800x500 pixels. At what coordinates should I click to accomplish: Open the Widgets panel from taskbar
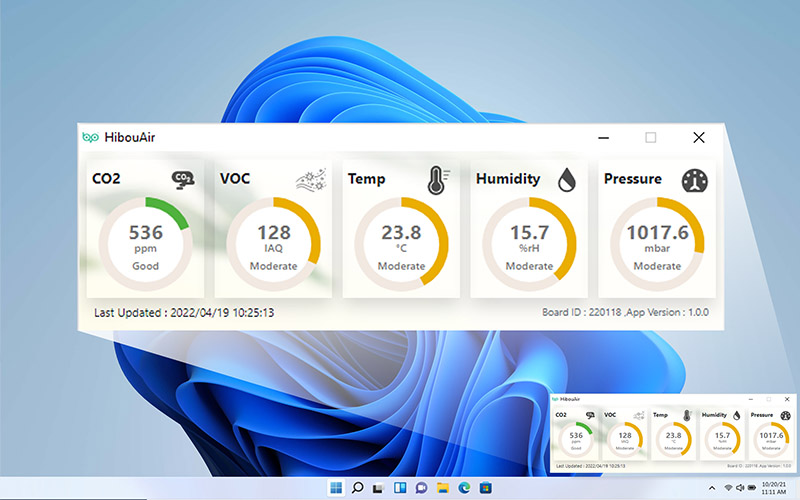(x=400, y=488)
